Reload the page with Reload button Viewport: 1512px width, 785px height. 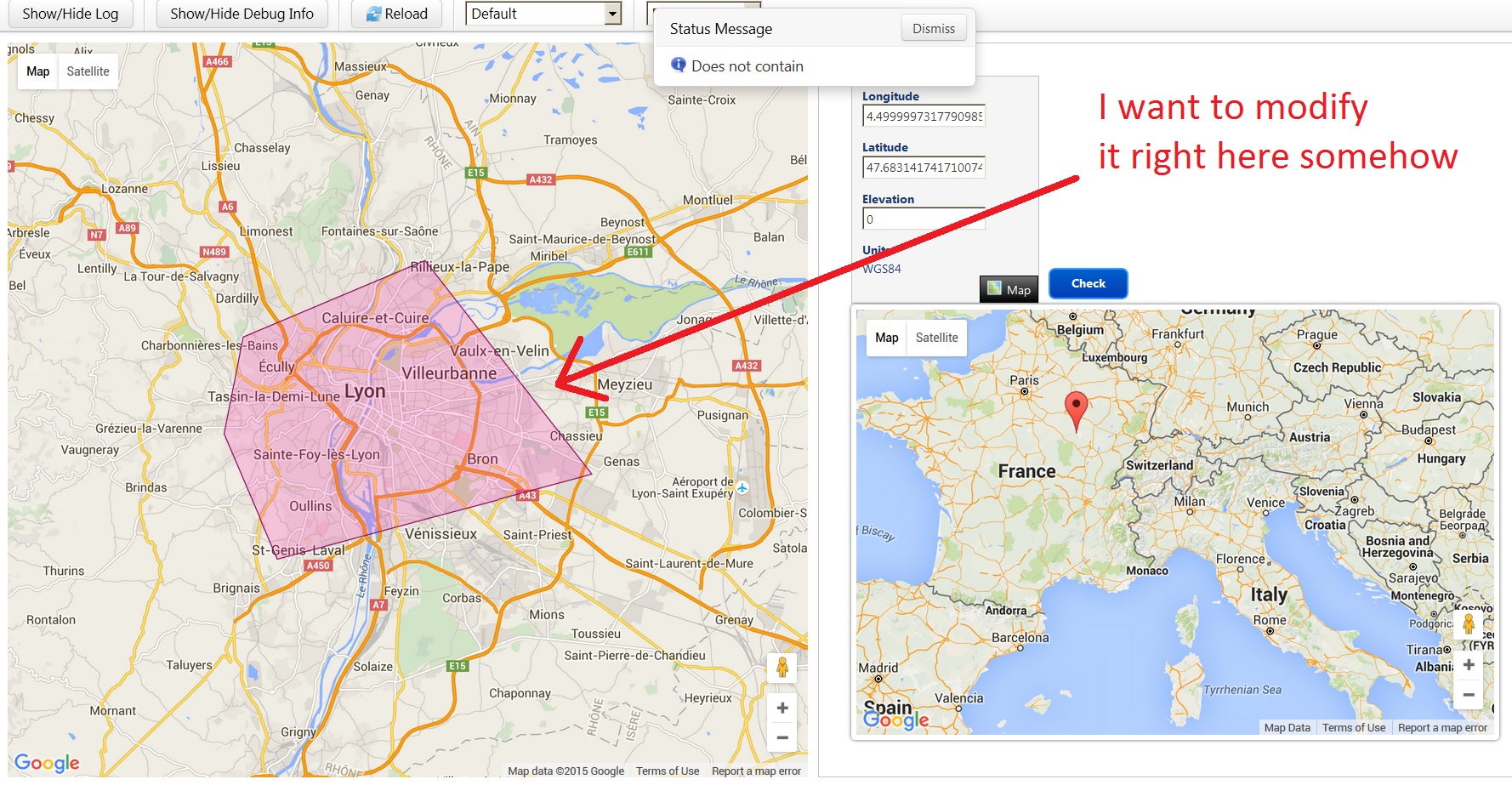396,14
